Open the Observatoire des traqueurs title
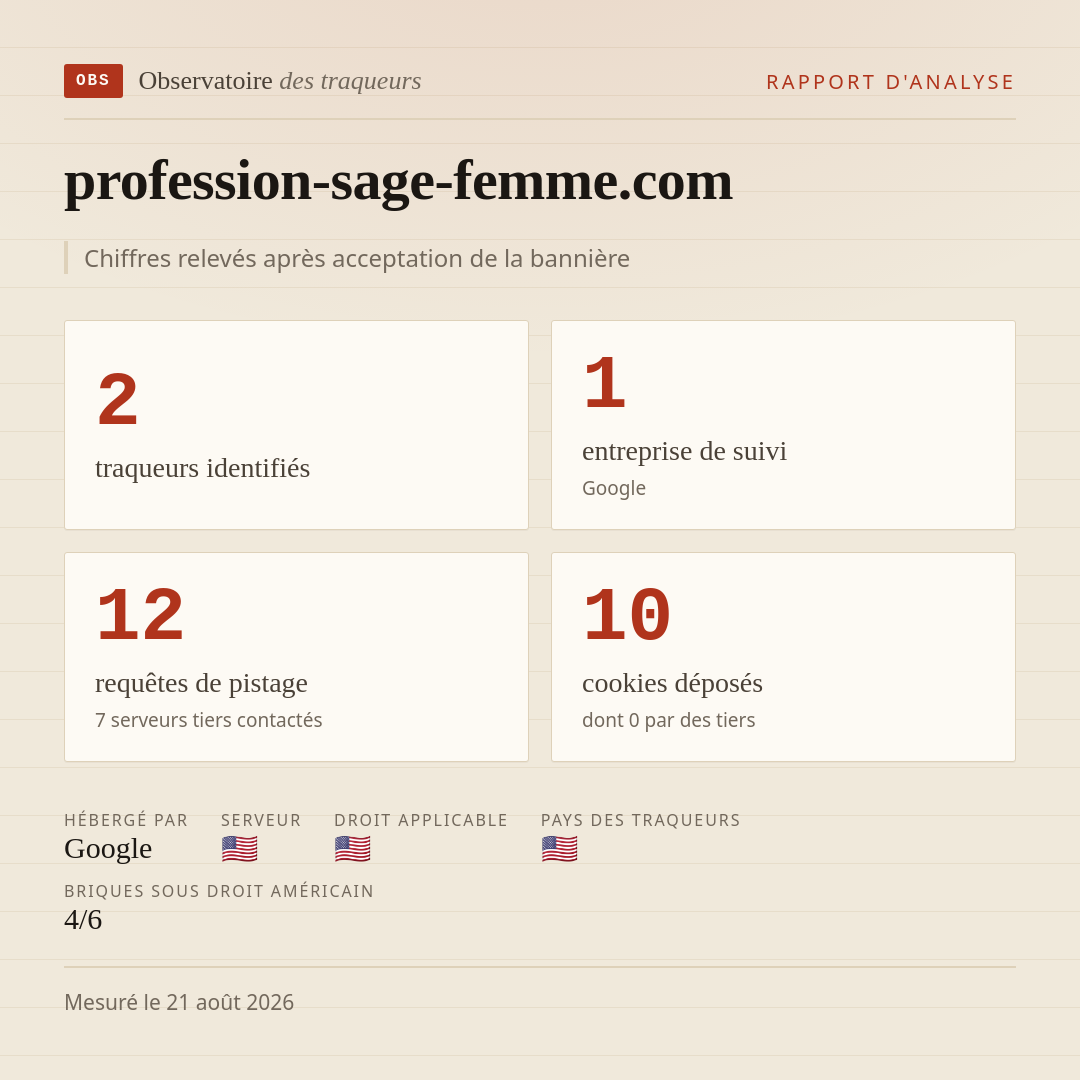The image size is (1080, 1080). coord(280,81)
